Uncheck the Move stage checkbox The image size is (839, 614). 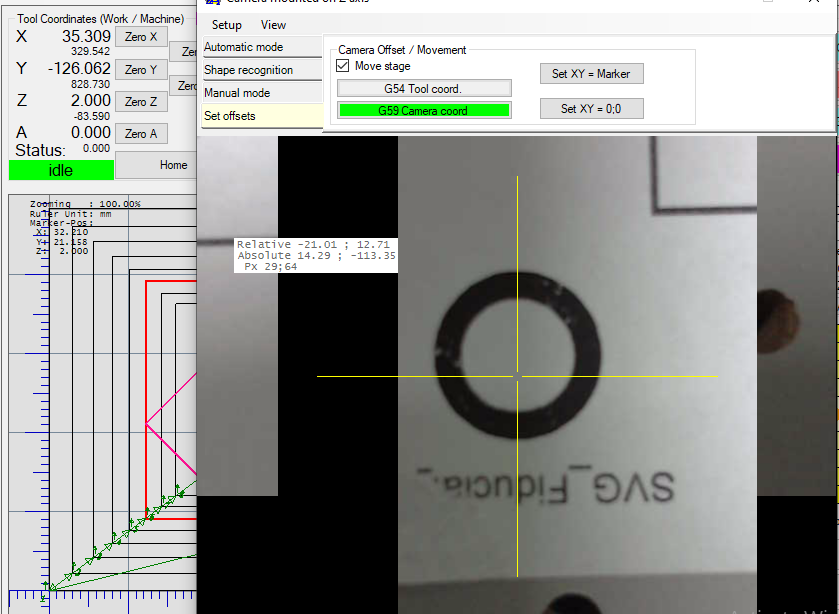pyautogui.click(x=344, y=66)
